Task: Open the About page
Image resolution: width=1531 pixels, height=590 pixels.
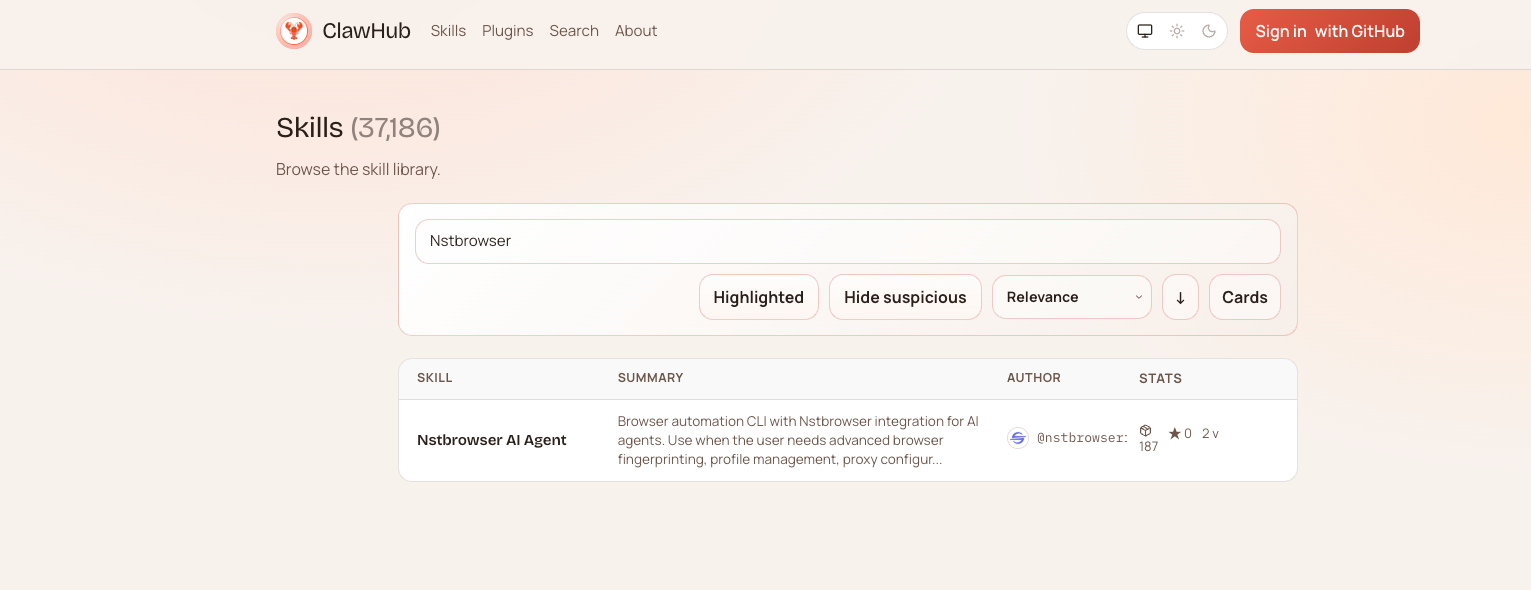Action: click(636, 31)
